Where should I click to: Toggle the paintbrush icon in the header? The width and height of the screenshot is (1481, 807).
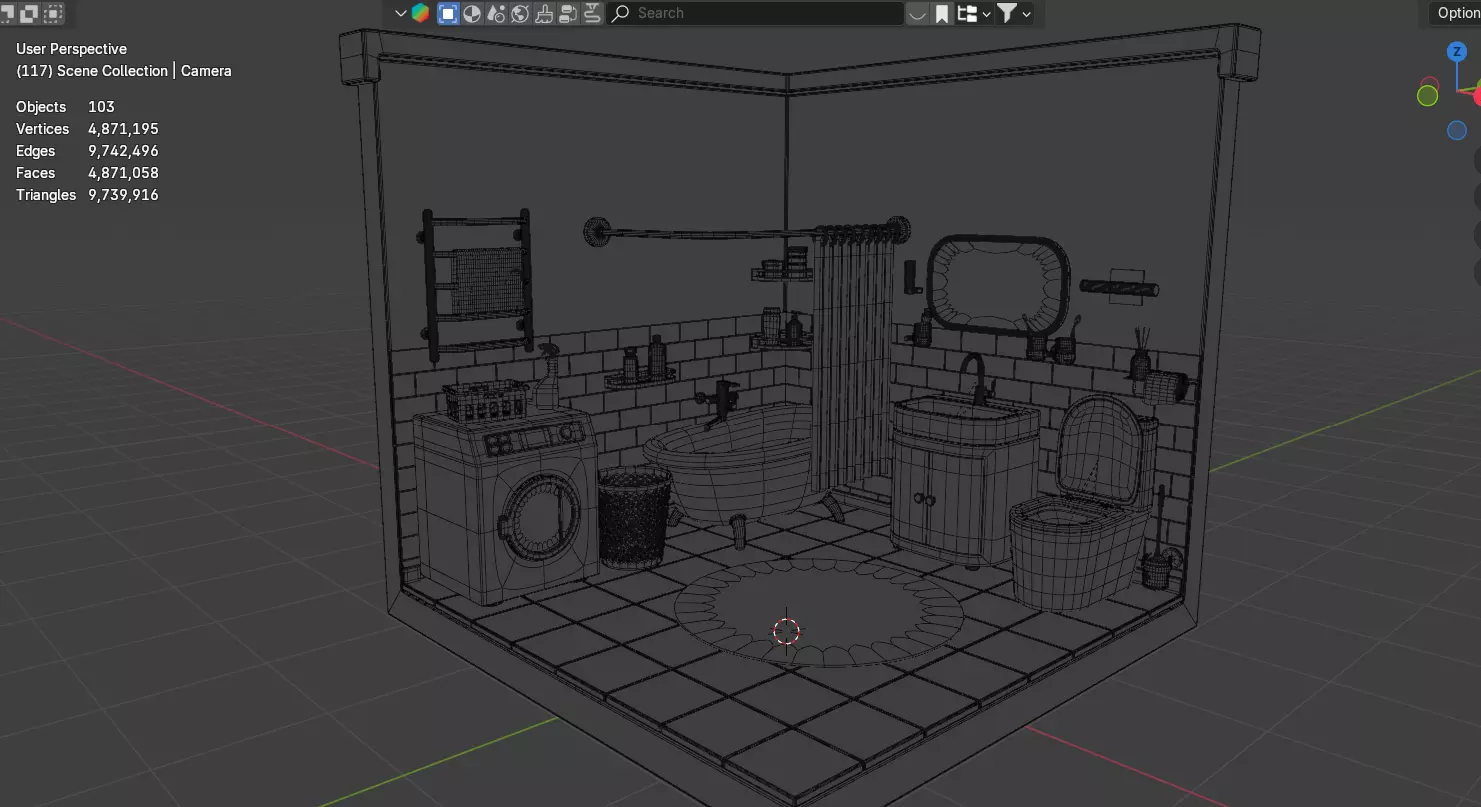[544, 13]
